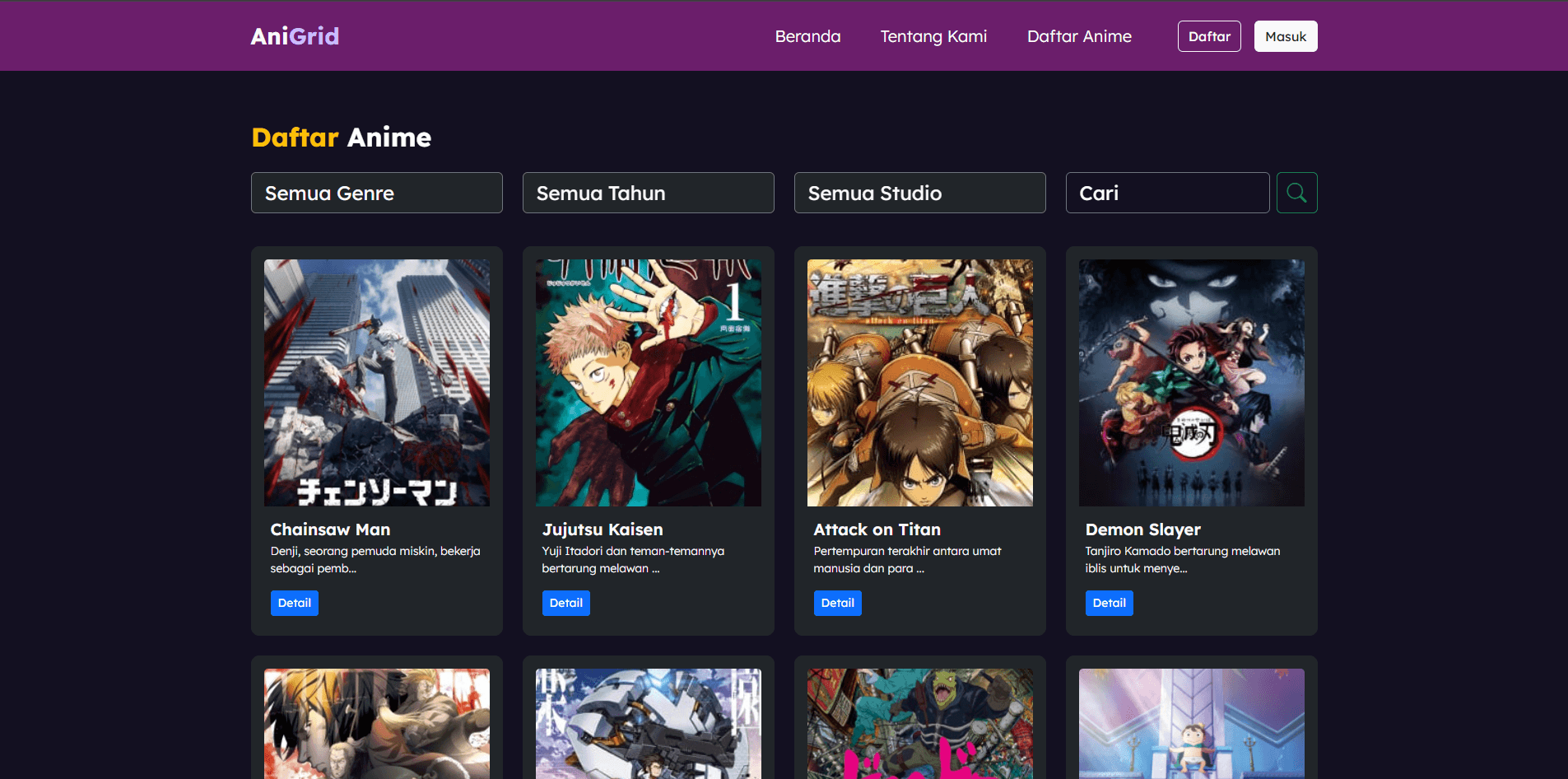Image resolution: width=1568 pixels, height=779 pixels.
Task: Click the Attack on Titan title text
Action: pos(877,529)
